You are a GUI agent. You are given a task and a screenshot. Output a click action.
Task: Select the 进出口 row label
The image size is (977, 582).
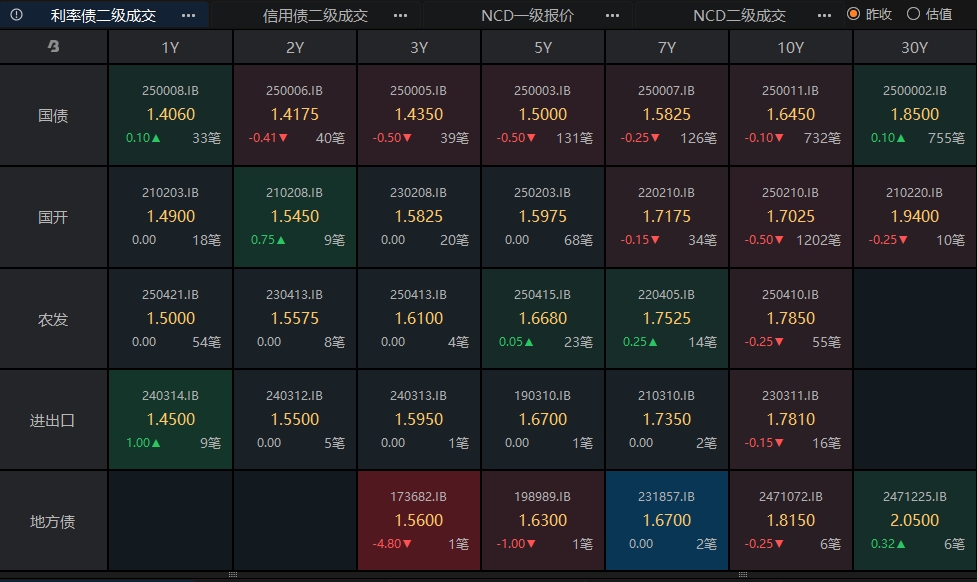pyautogui.click(x=53, y=421)
